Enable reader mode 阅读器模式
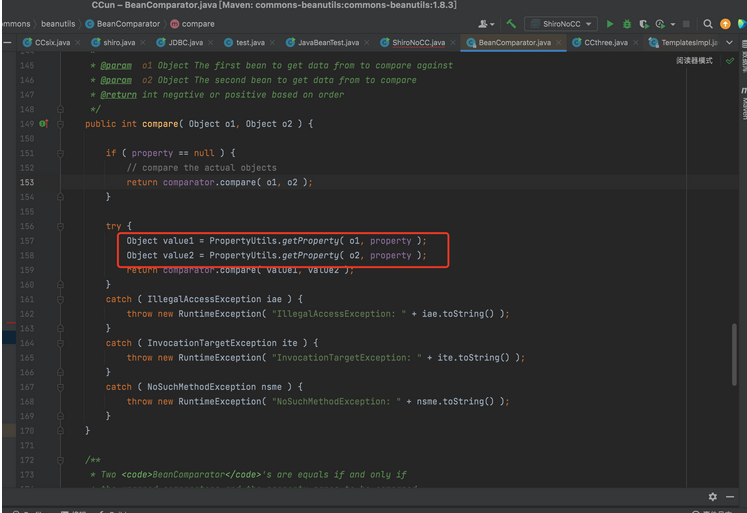 (x=694, y=60)
